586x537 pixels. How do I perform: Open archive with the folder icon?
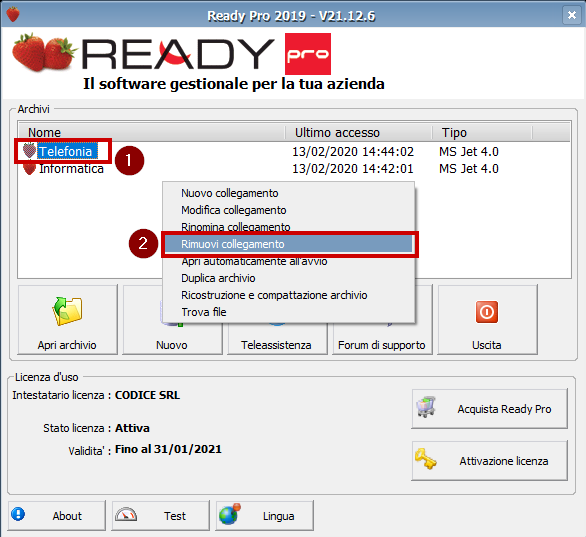pyautogui.click(x=68, y=311)
